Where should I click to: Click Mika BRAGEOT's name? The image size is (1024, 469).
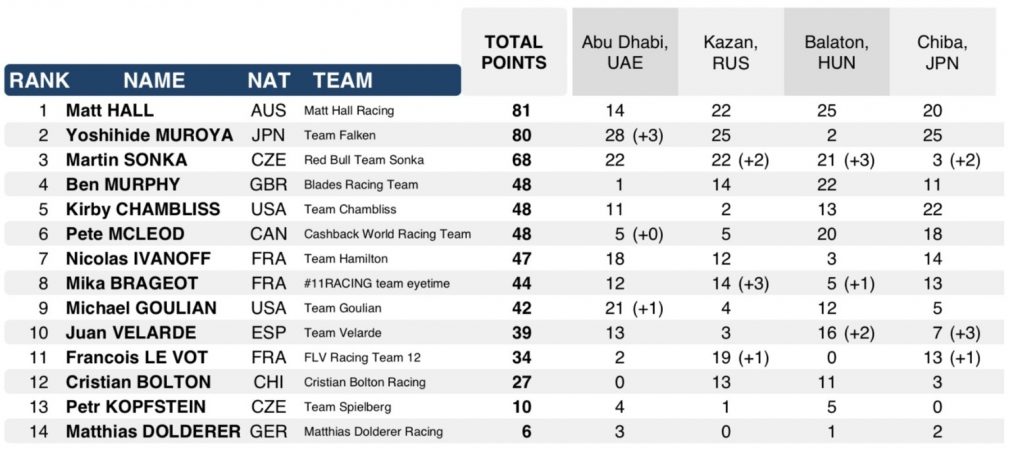coord(132,284)
